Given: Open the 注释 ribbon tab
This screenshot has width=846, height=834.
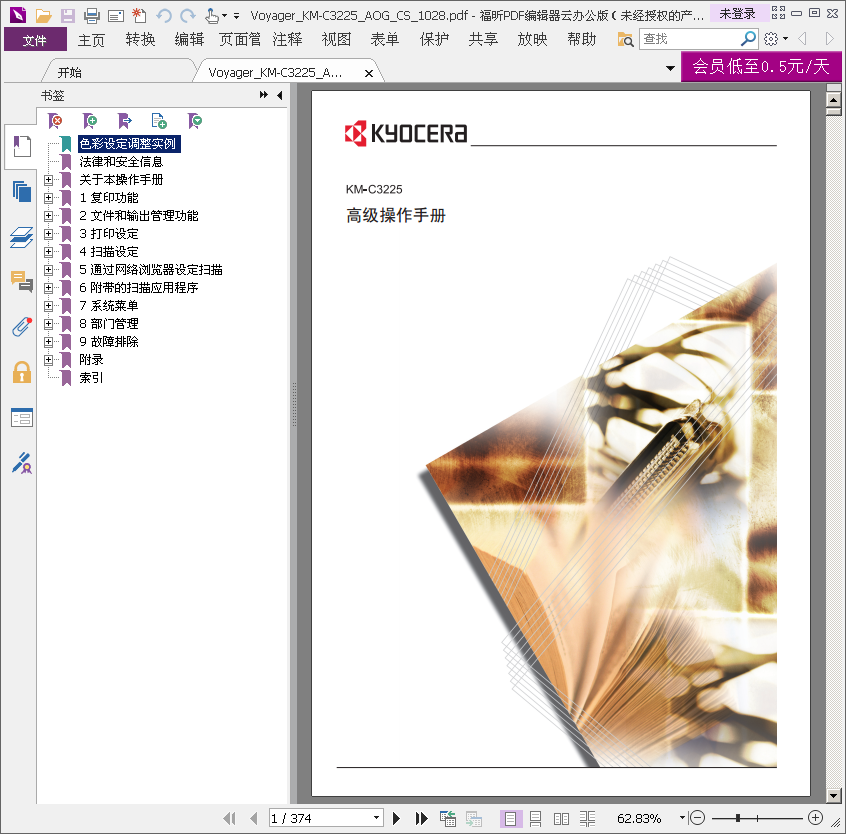Looking at the screenshot, I should point(287,40).
